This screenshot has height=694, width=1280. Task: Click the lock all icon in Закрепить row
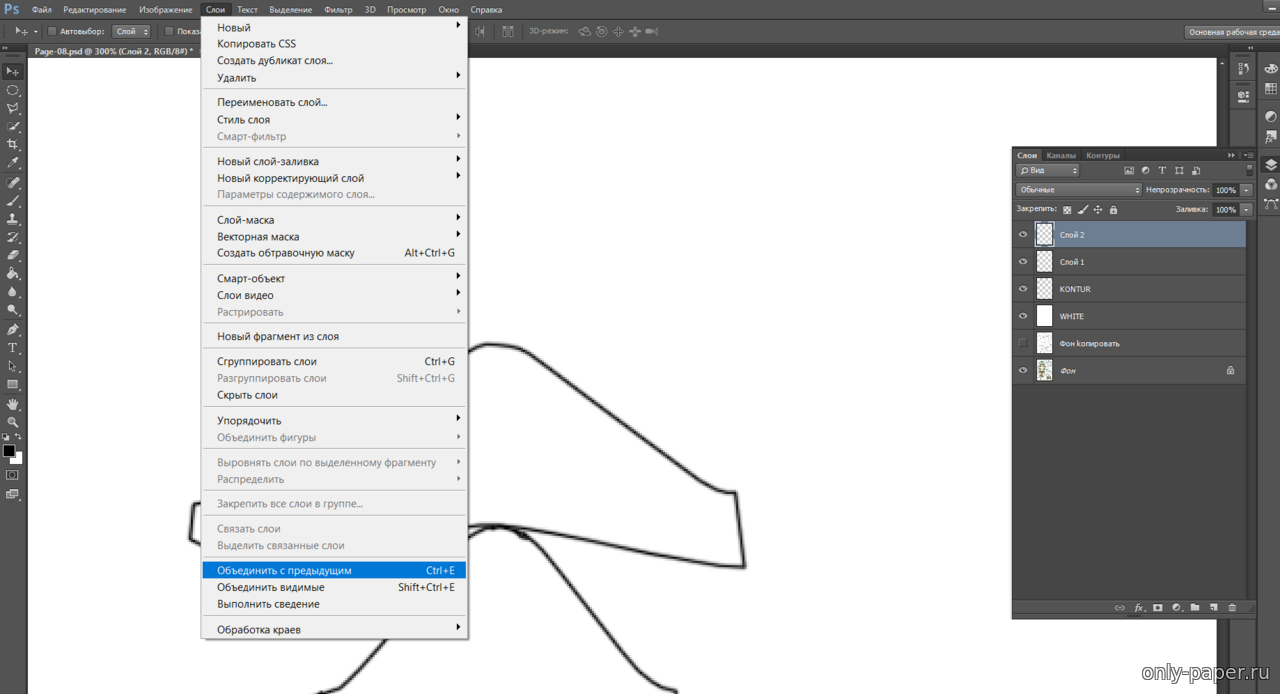coord(1113,210)
